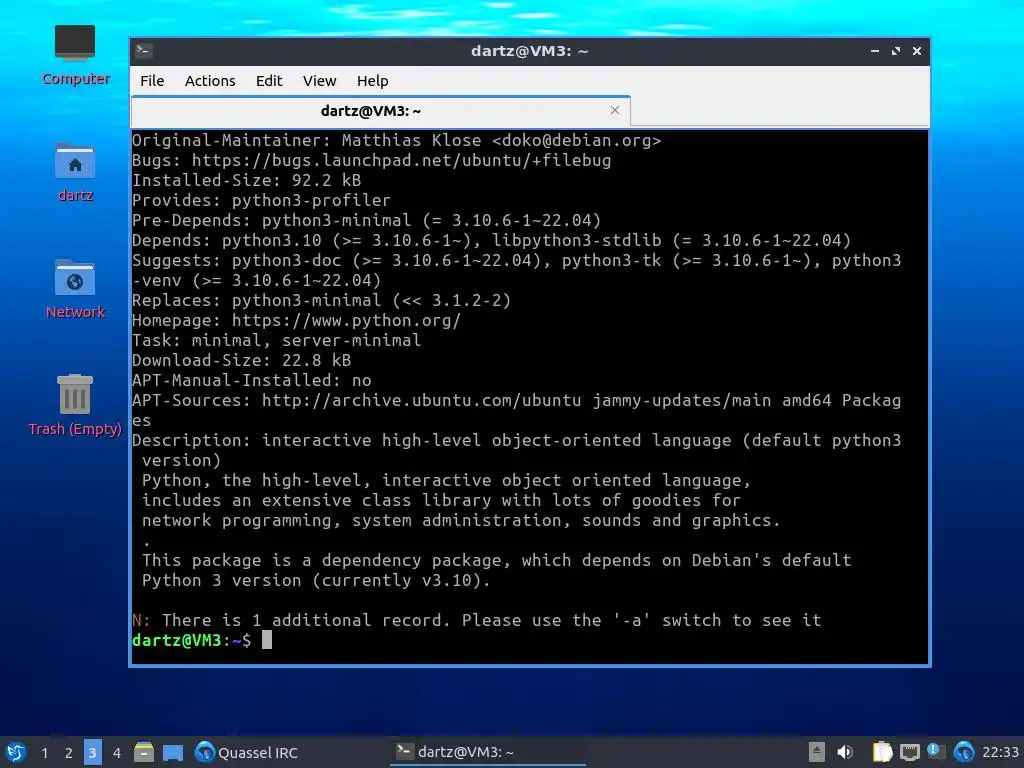The width and height of the screenshot is (1024, 768).
Task: Click the https://www.python.org/ homepage URL
Action: tap(346, 321)
